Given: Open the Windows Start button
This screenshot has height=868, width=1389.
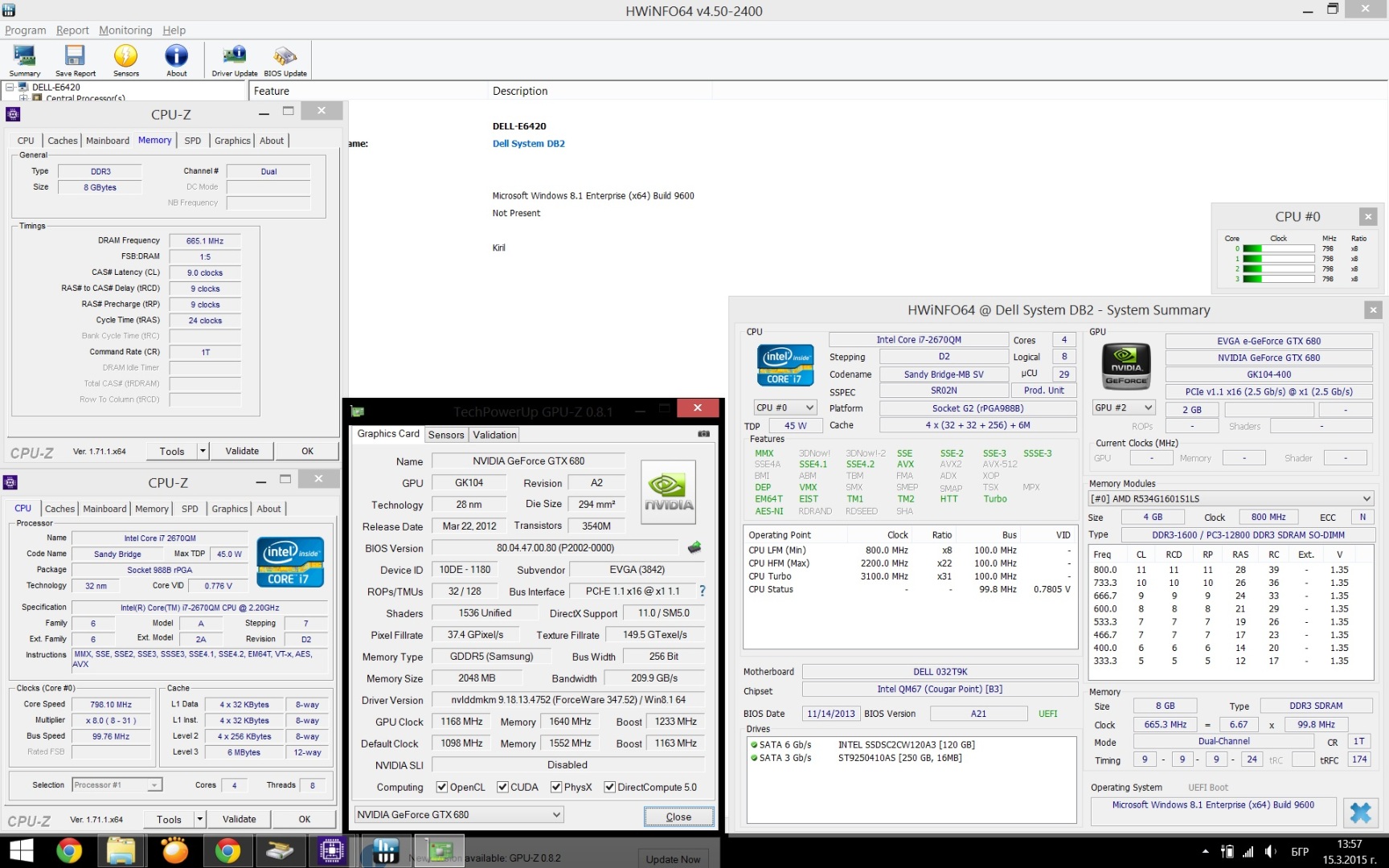Looking at the screenshot, I should click(x=22, y=850).
